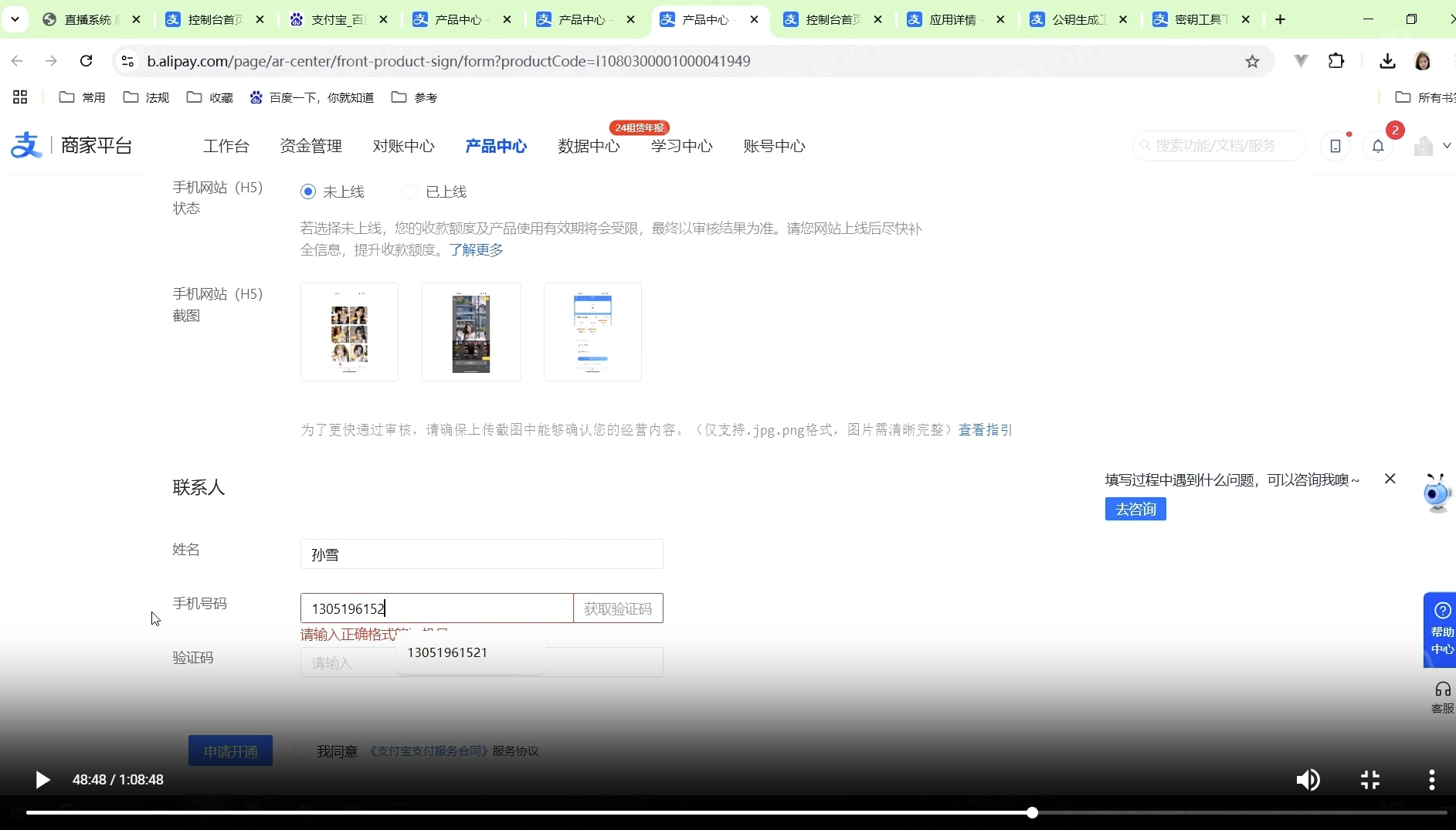Image resolution: width=1456 pixels, height=830 pixels.
Task: Click the 姓名 input field
Action: (481, 554)
